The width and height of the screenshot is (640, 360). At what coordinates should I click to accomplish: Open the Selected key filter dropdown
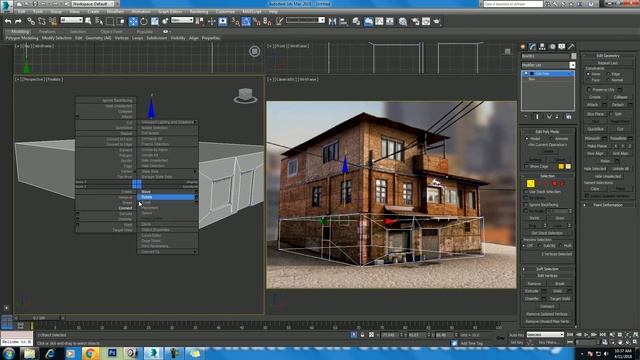545,335
